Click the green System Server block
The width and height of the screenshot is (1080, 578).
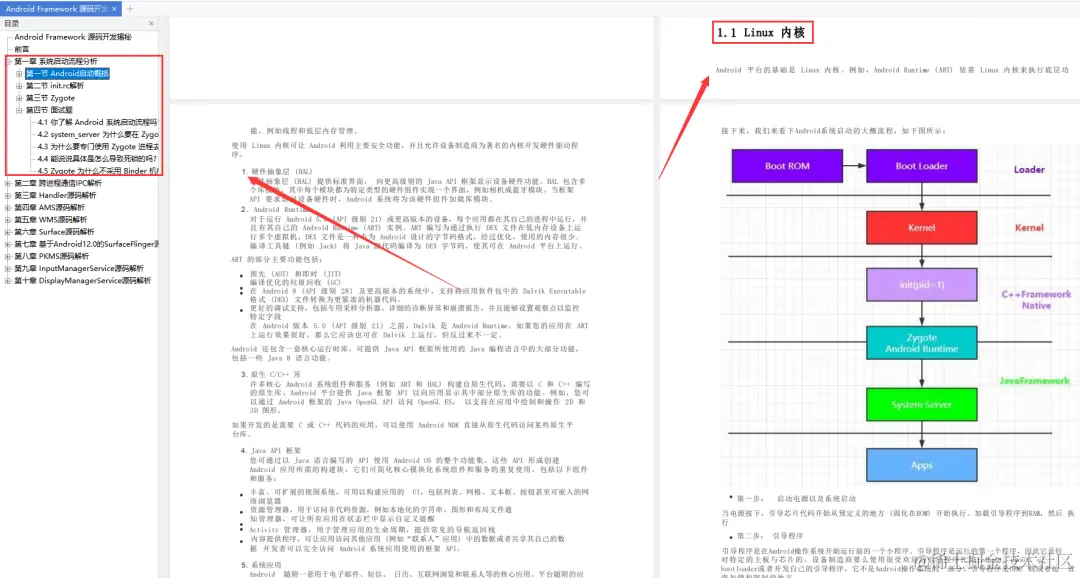(x=922, y=404)
